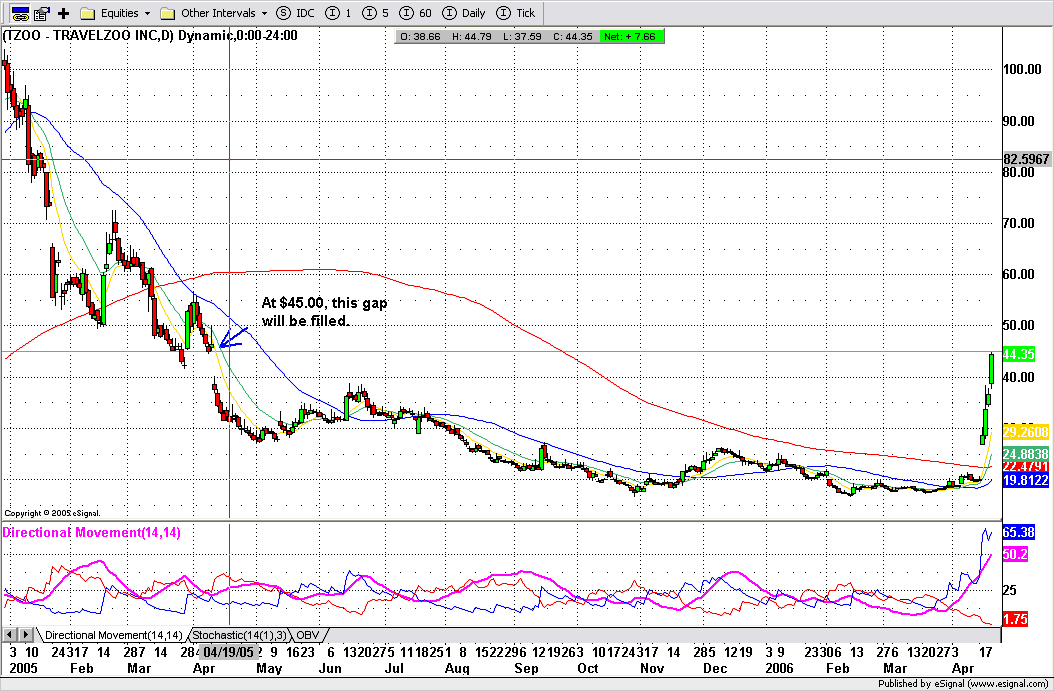Click the Close 44.35 value

[572, 36]
